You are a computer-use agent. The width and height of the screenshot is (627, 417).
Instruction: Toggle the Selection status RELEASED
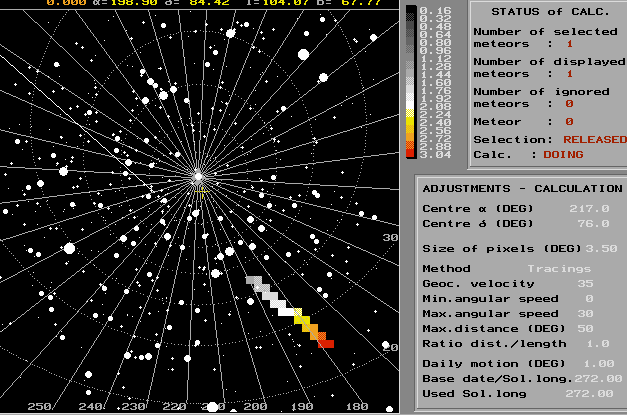pos(594,139)
